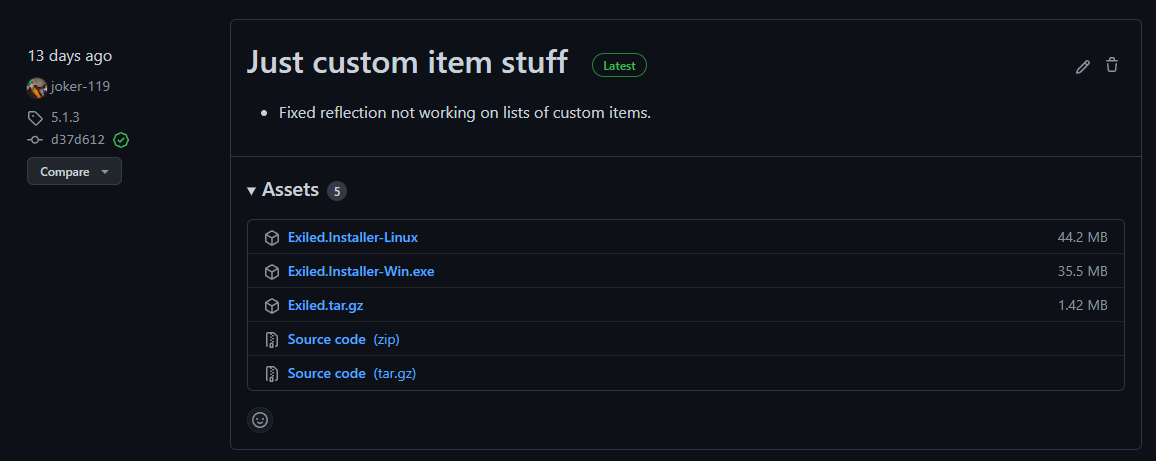Click the commit icon beside d37d612

click(36, 140)
